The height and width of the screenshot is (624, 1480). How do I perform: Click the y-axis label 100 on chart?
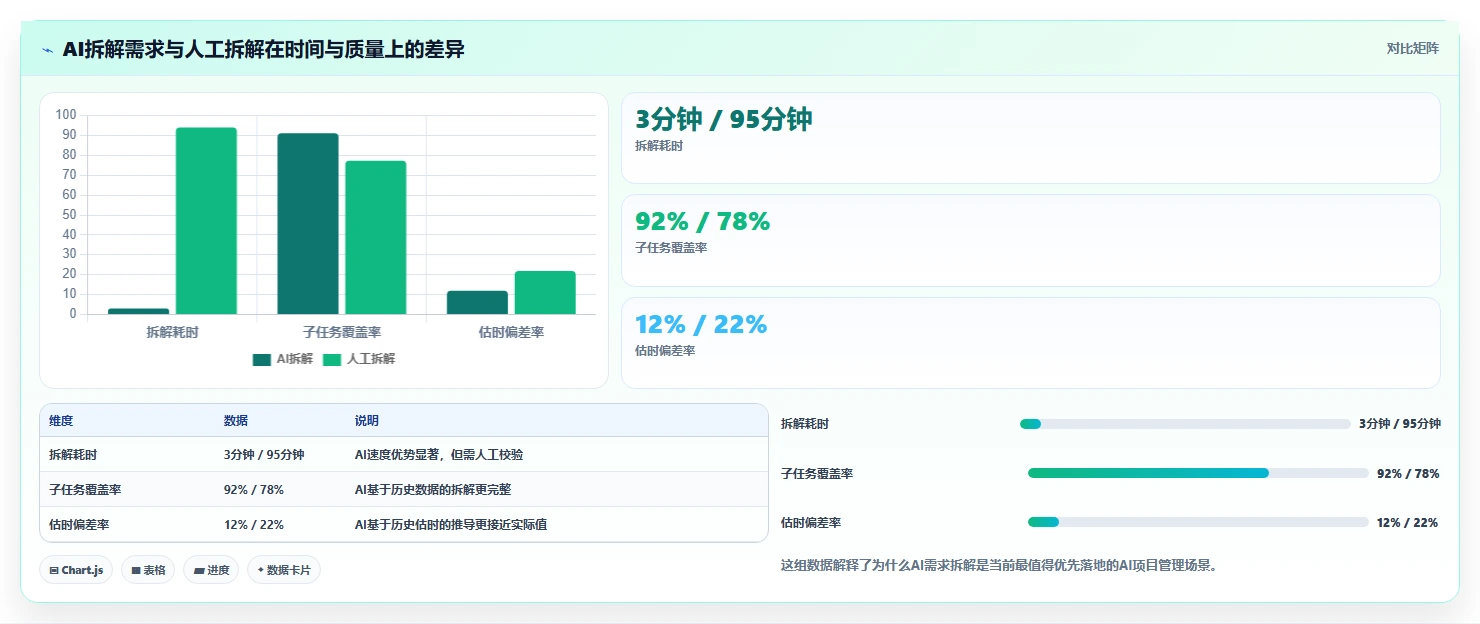pos(66,115)
